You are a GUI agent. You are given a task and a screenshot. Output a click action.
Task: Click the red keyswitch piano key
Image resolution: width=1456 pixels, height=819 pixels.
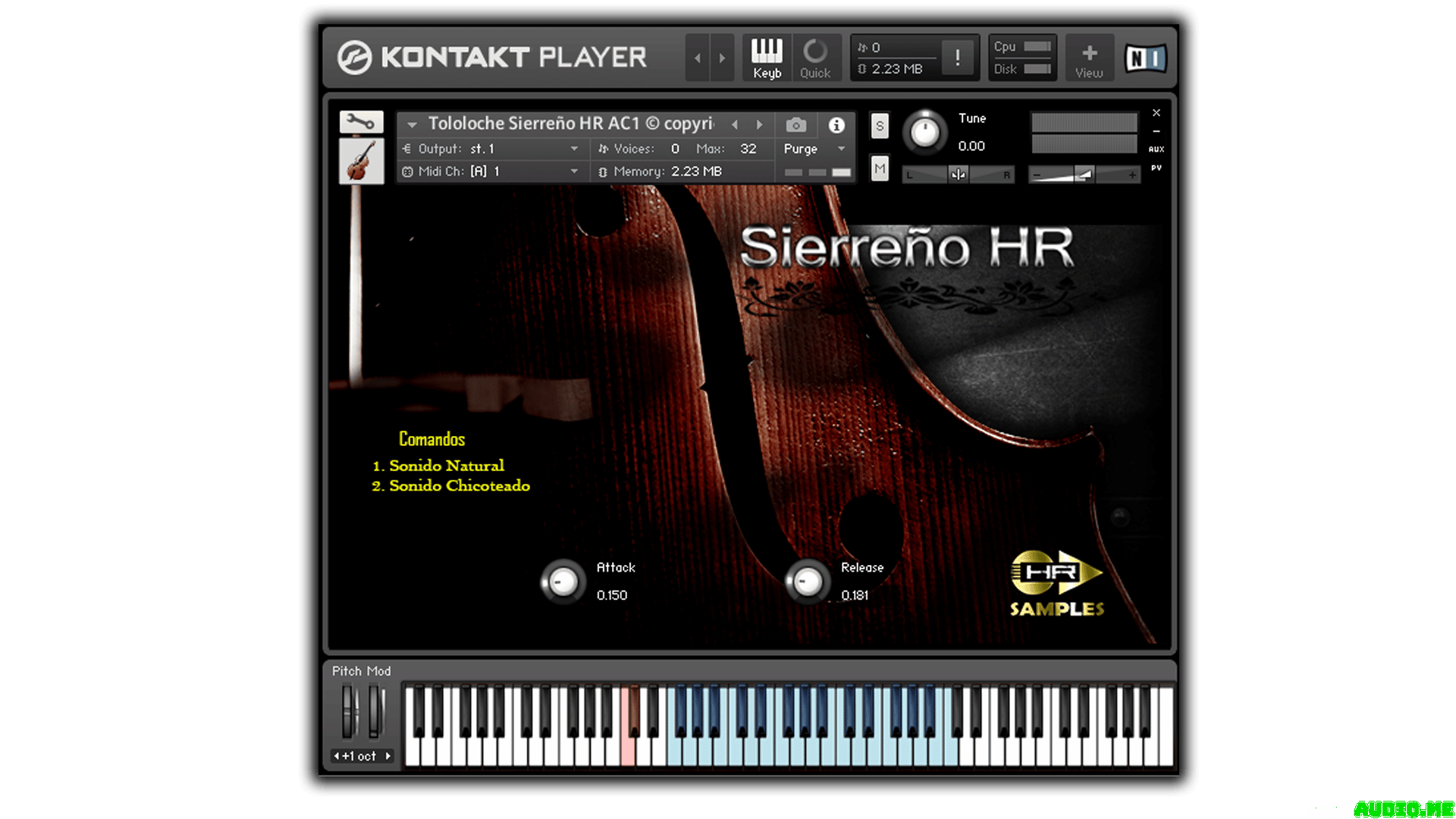click(x=627, y=751)
